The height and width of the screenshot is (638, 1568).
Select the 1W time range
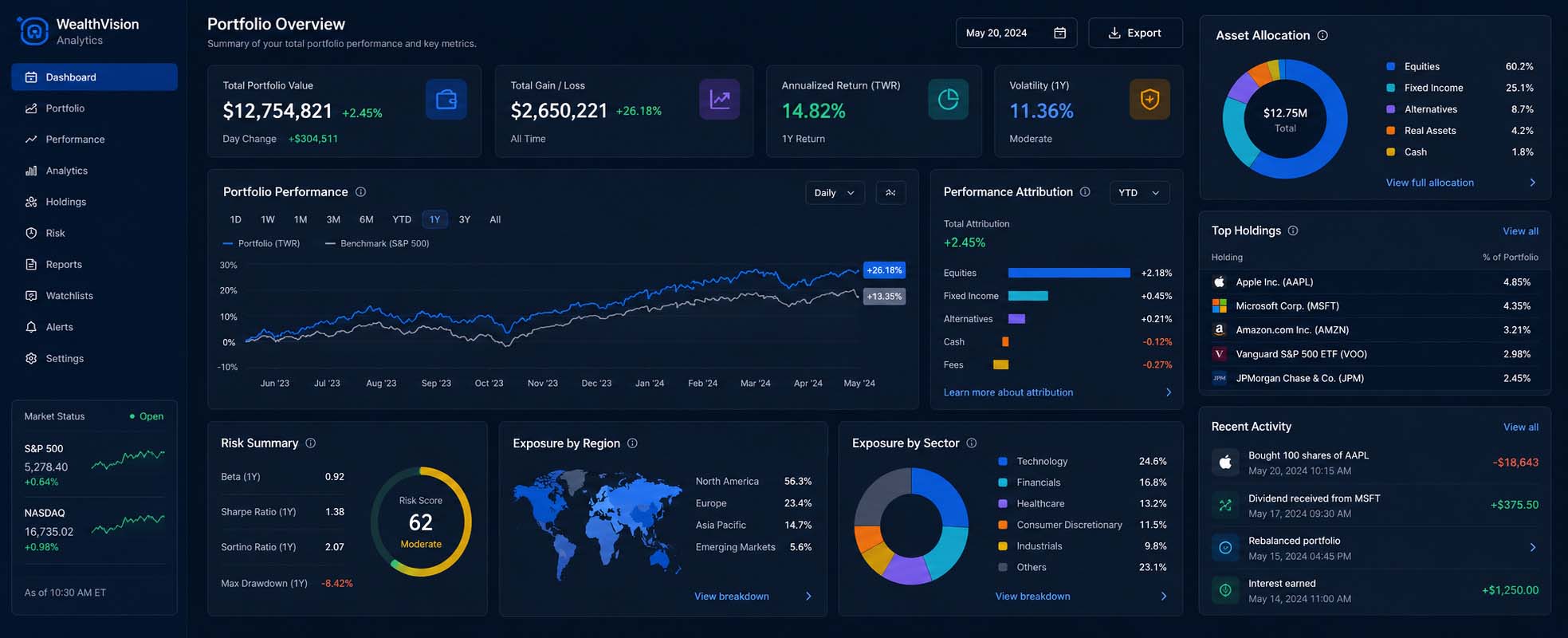click(x=268, y=219)
